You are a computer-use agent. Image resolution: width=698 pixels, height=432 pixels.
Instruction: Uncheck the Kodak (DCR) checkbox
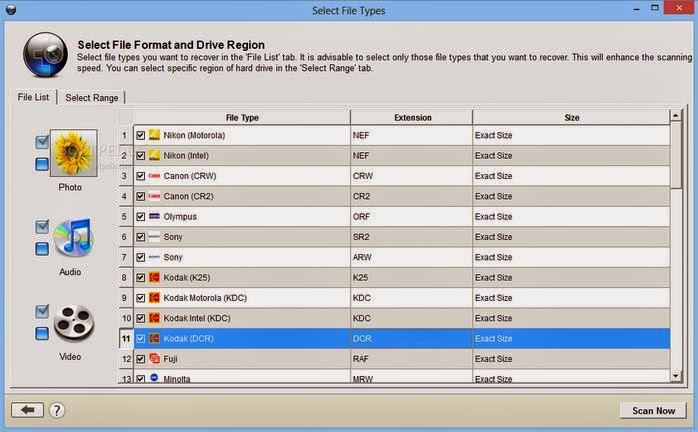point(141,338)
